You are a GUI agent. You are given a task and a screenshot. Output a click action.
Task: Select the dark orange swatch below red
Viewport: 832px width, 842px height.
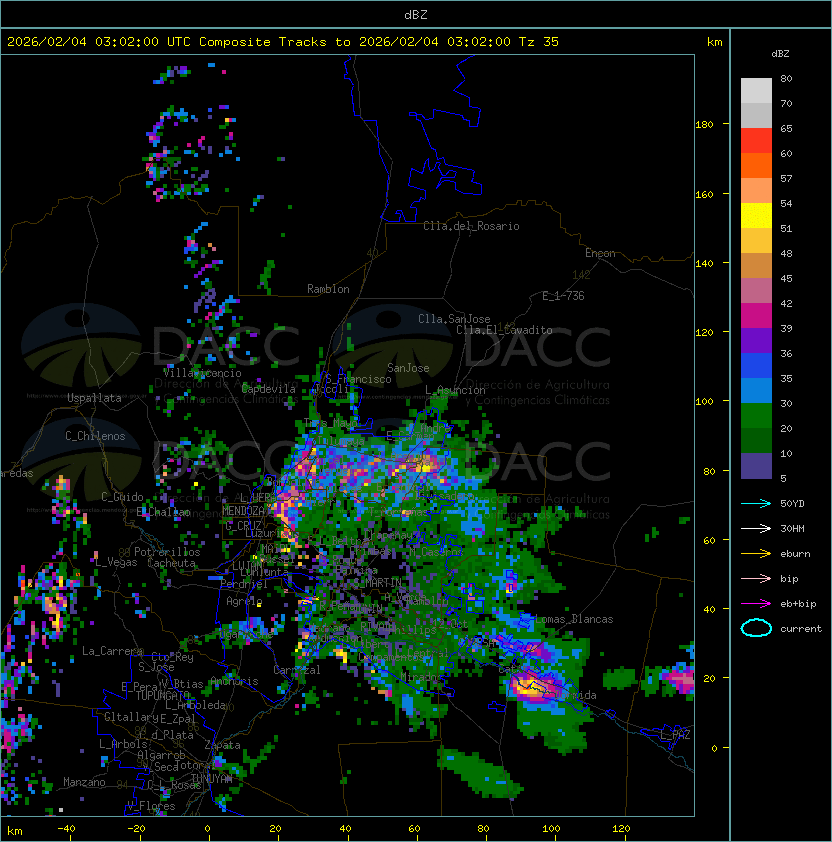click(756, 165)
